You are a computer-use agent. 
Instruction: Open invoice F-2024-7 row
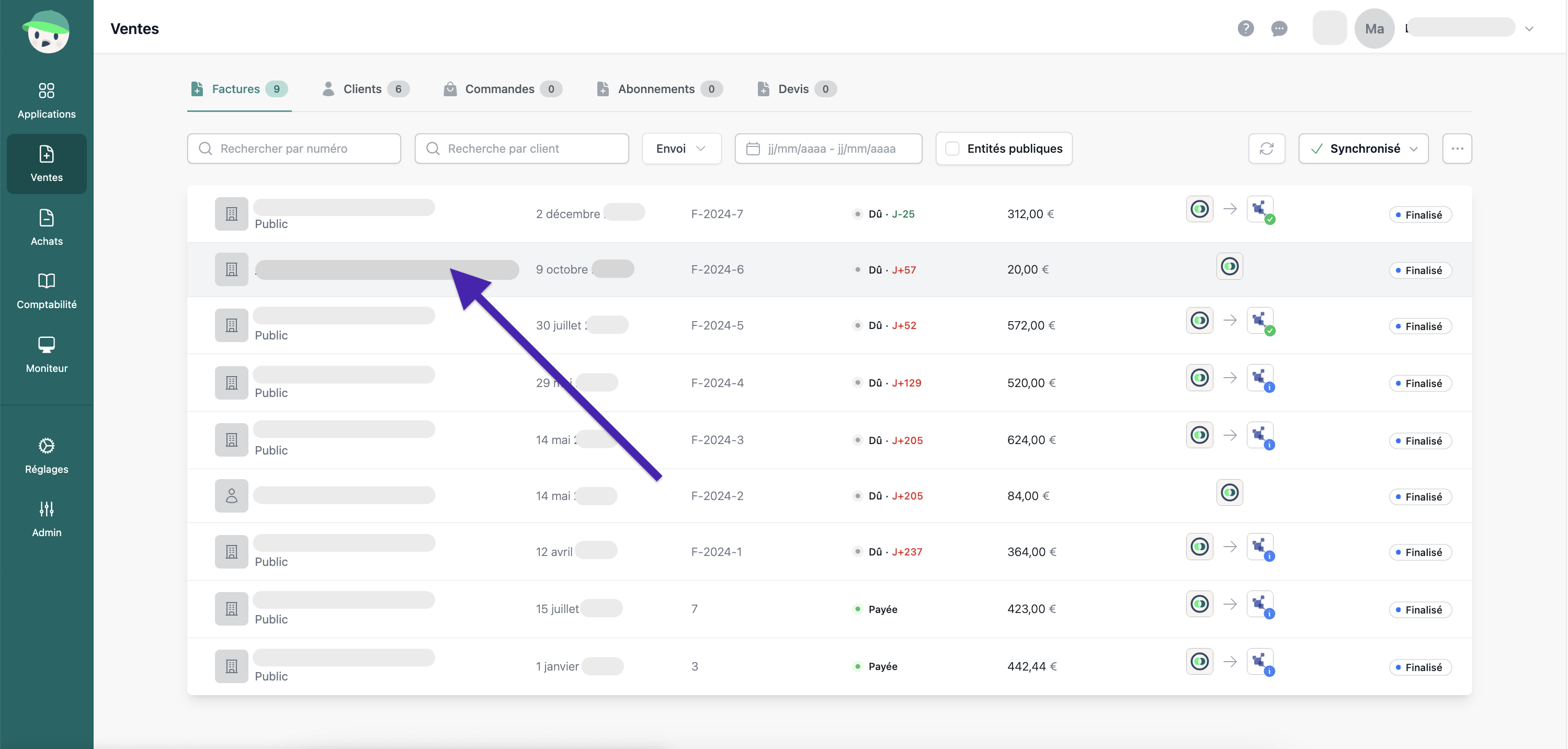click(717, 214)
